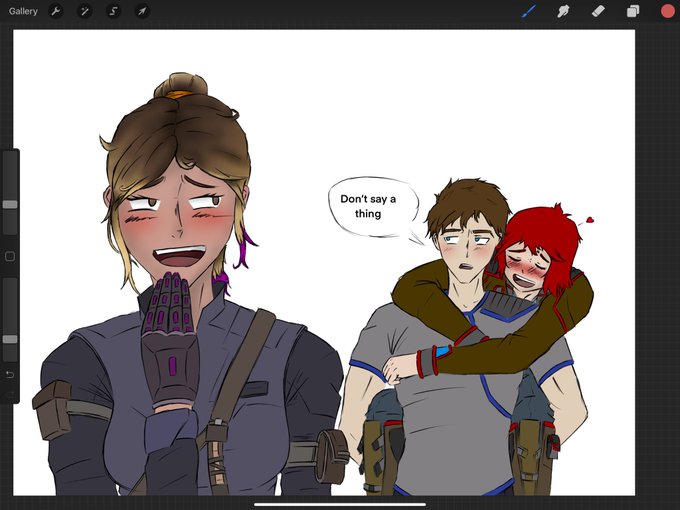Open the Adjustments magic wand menu

85,11
